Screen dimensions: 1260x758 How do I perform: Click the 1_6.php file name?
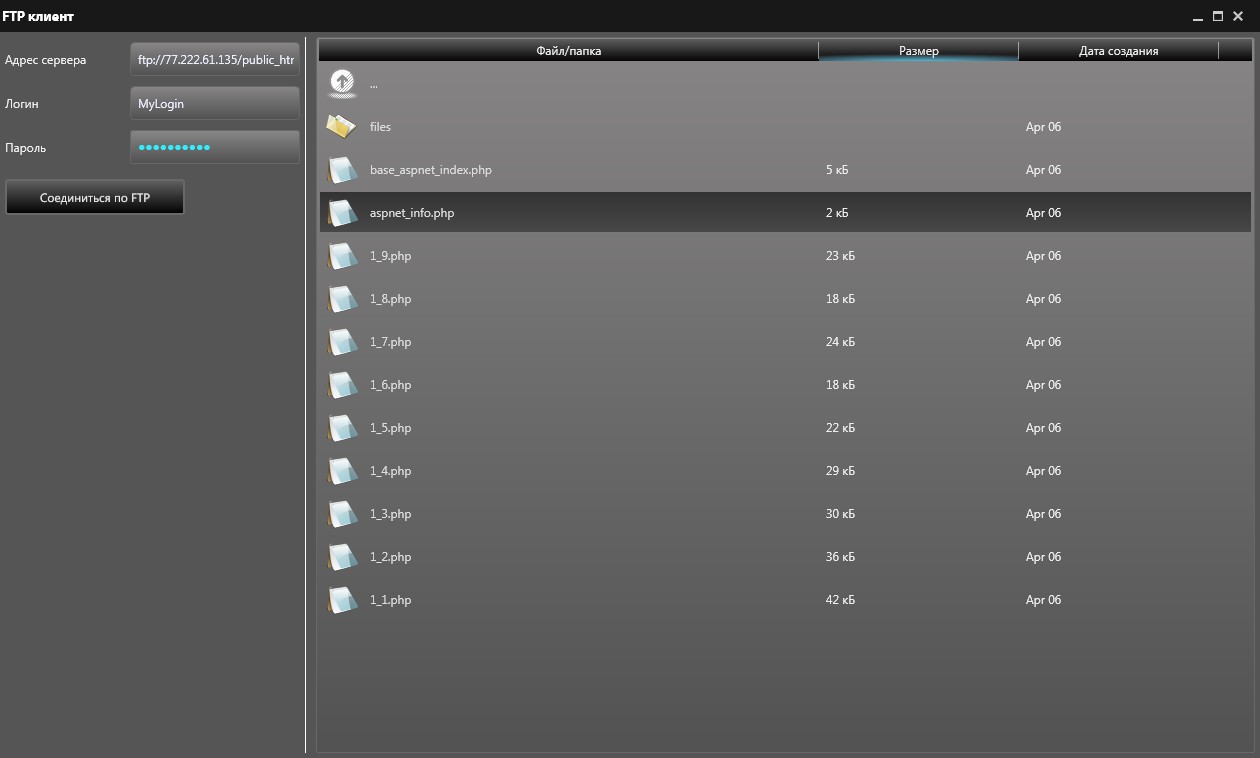point(390,385)
